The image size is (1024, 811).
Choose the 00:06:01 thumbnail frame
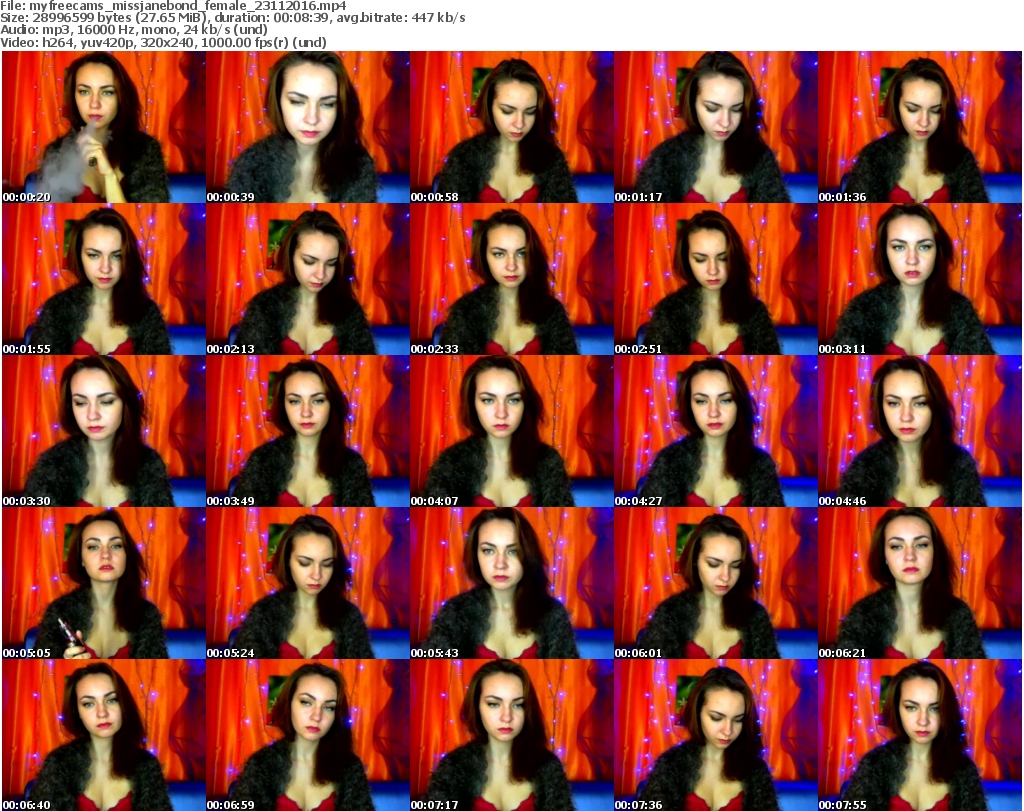click(715, 583)
